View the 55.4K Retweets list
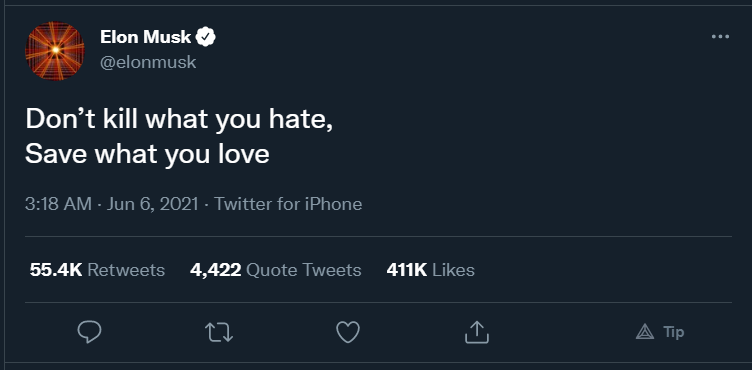The width and height of the screenshot is (752, 370). tap(97, 270)
